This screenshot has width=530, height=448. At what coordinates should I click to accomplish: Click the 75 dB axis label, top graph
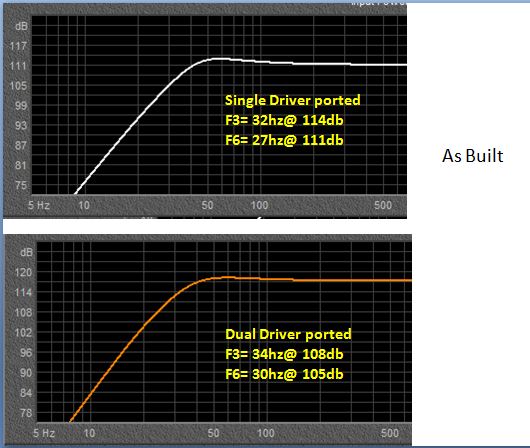[20, 185]
